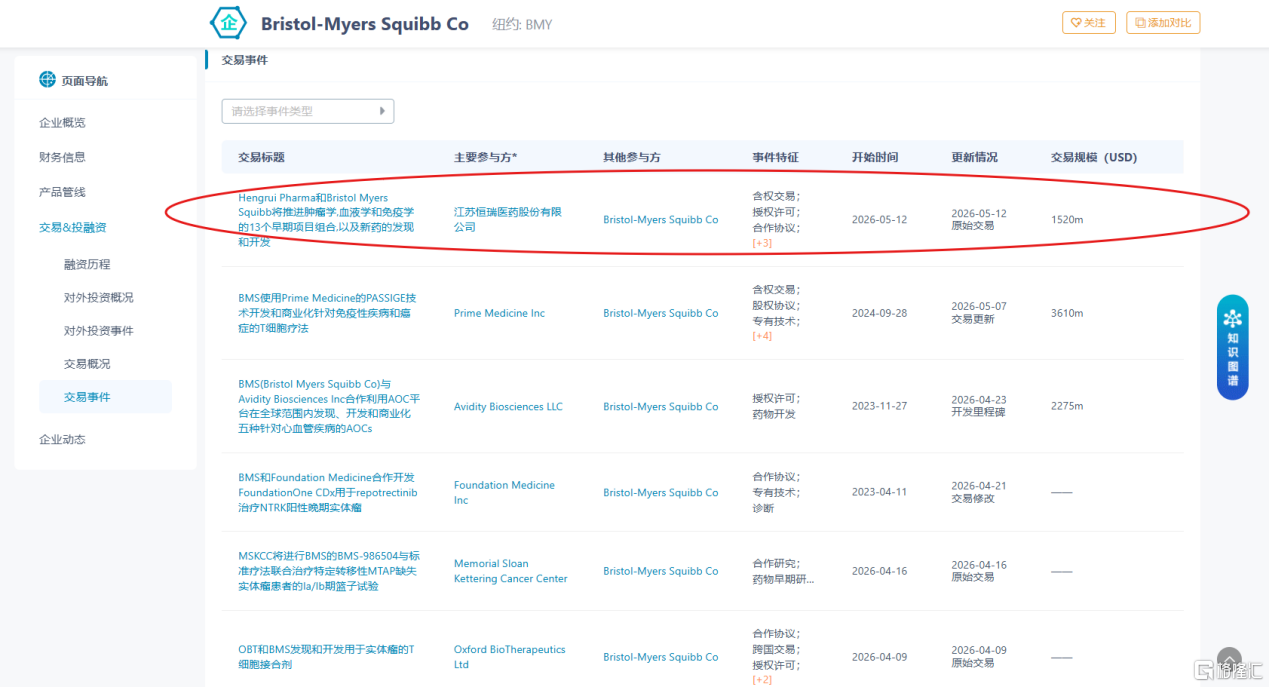Click the 2023-11-27 start date cell
The image size is (1269, 687).
879,407
